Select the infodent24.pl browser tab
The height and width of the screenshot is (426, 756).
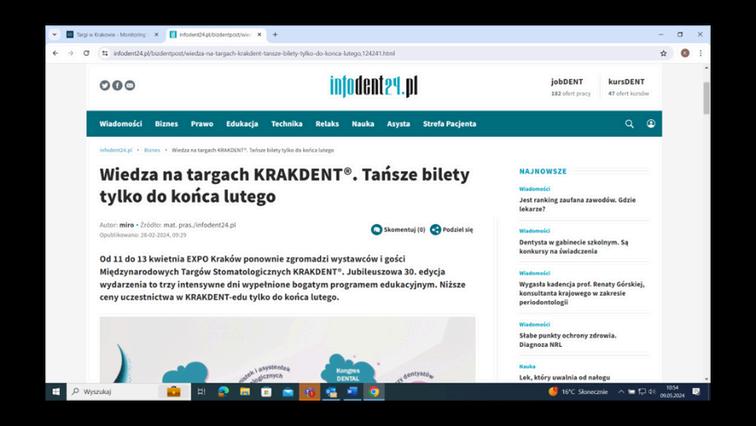click(216, 35)
